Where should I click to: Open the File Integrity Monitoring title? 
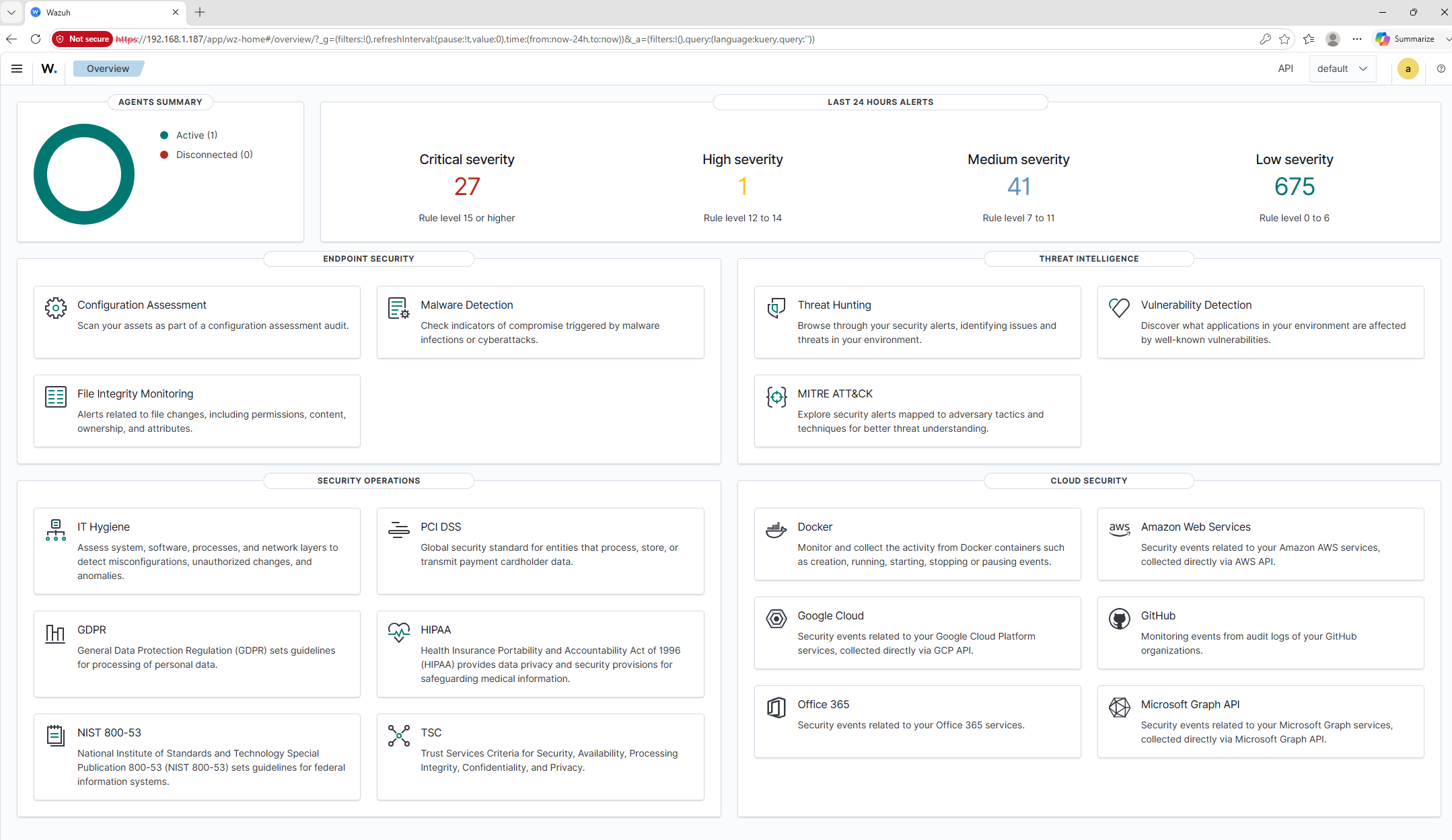(135, 393)
